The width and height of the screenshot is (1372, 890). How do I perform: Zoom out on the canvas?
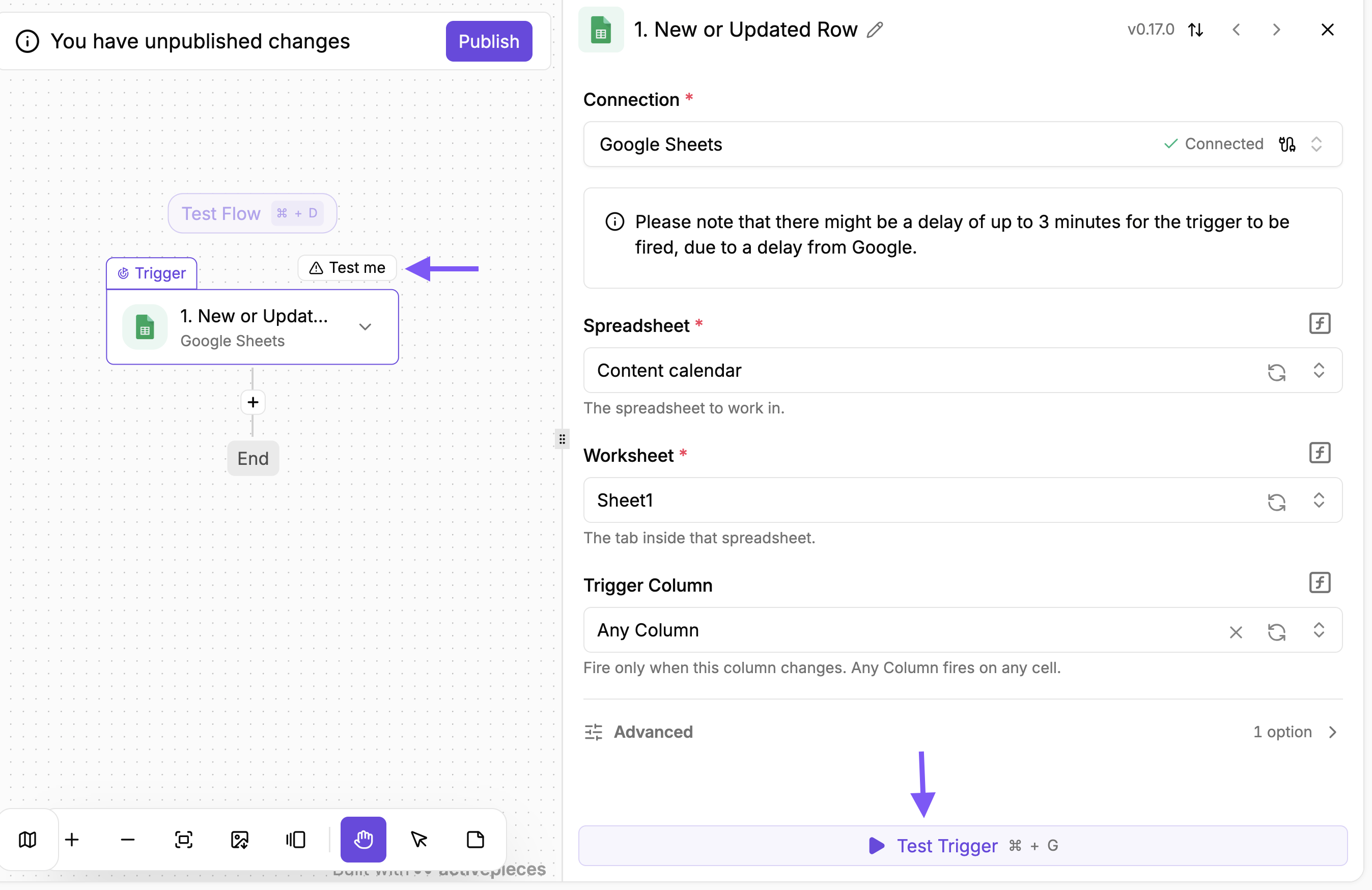coord(127,839)
